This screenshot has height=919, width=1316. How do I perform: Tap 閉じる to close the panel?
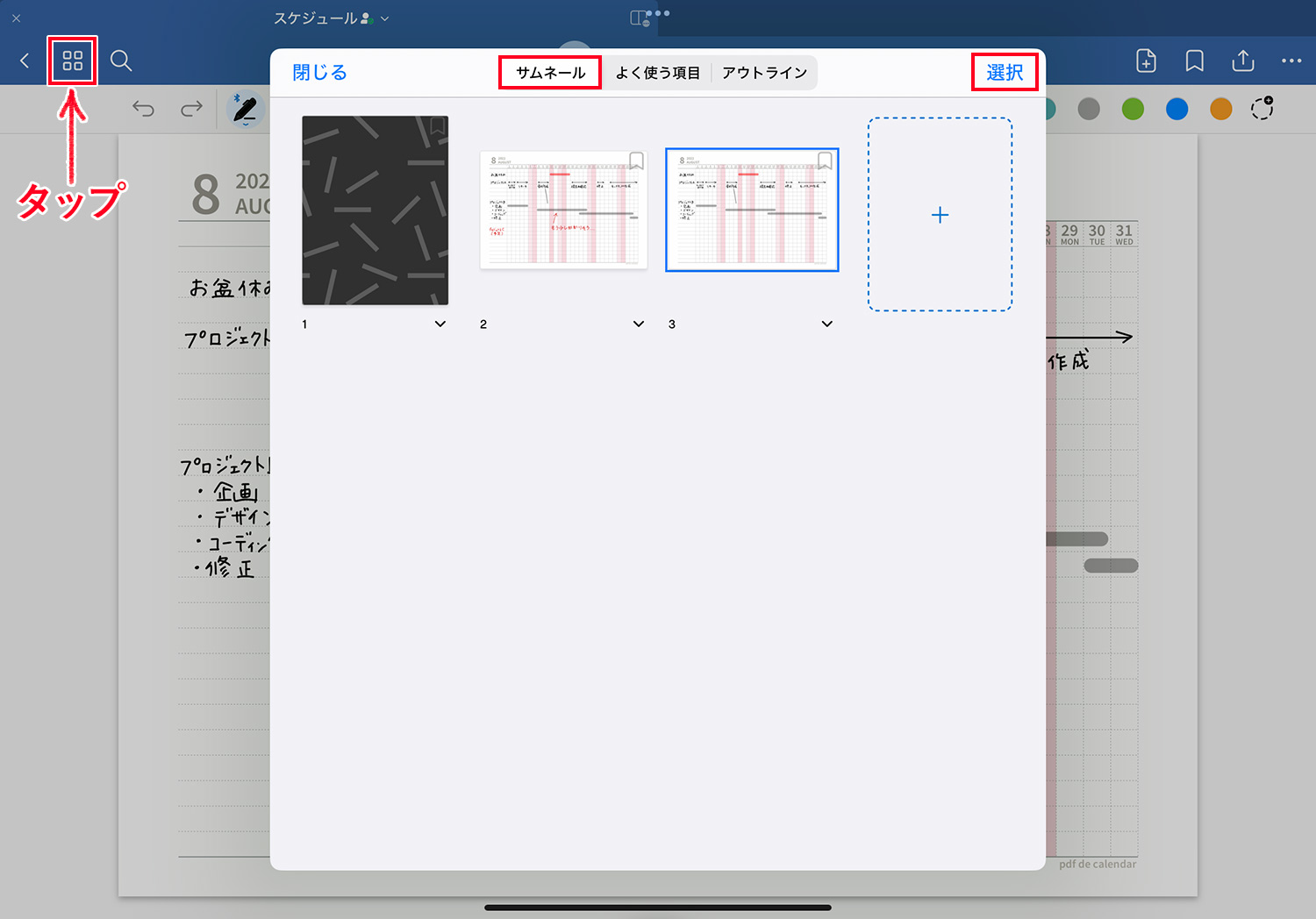319,73
